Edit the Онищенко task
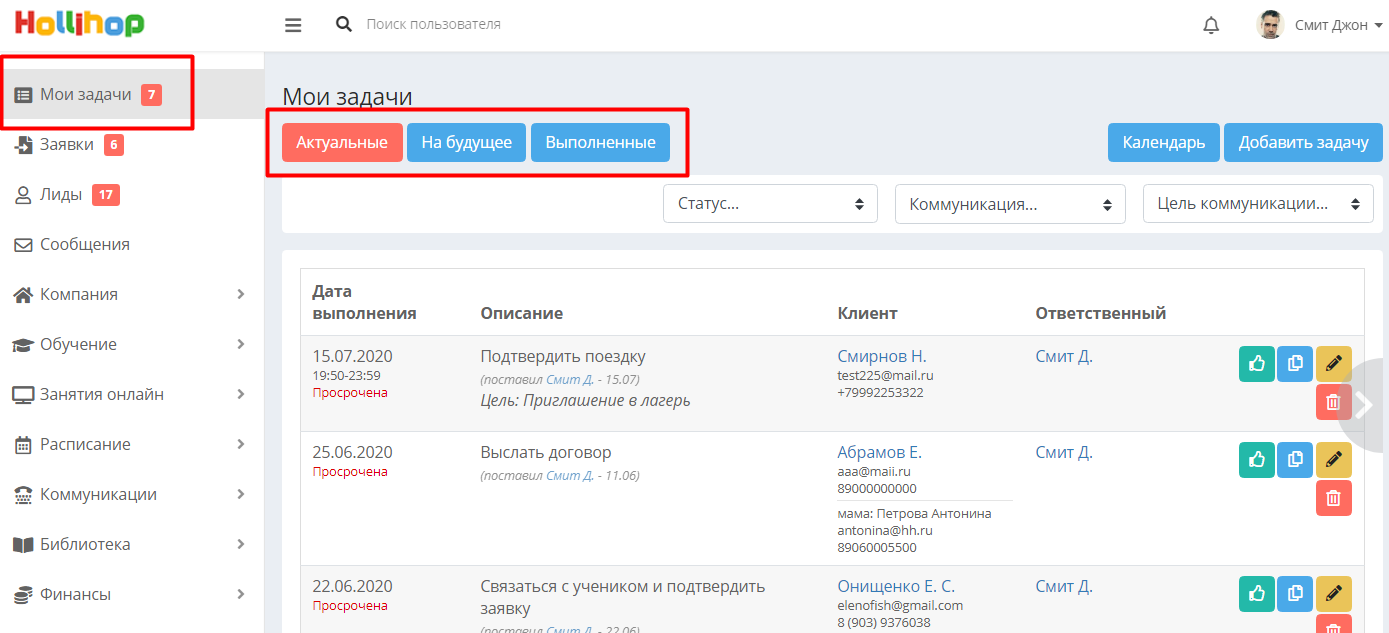Screen dimensions: 1389x633 click(x=1333, y=594)
